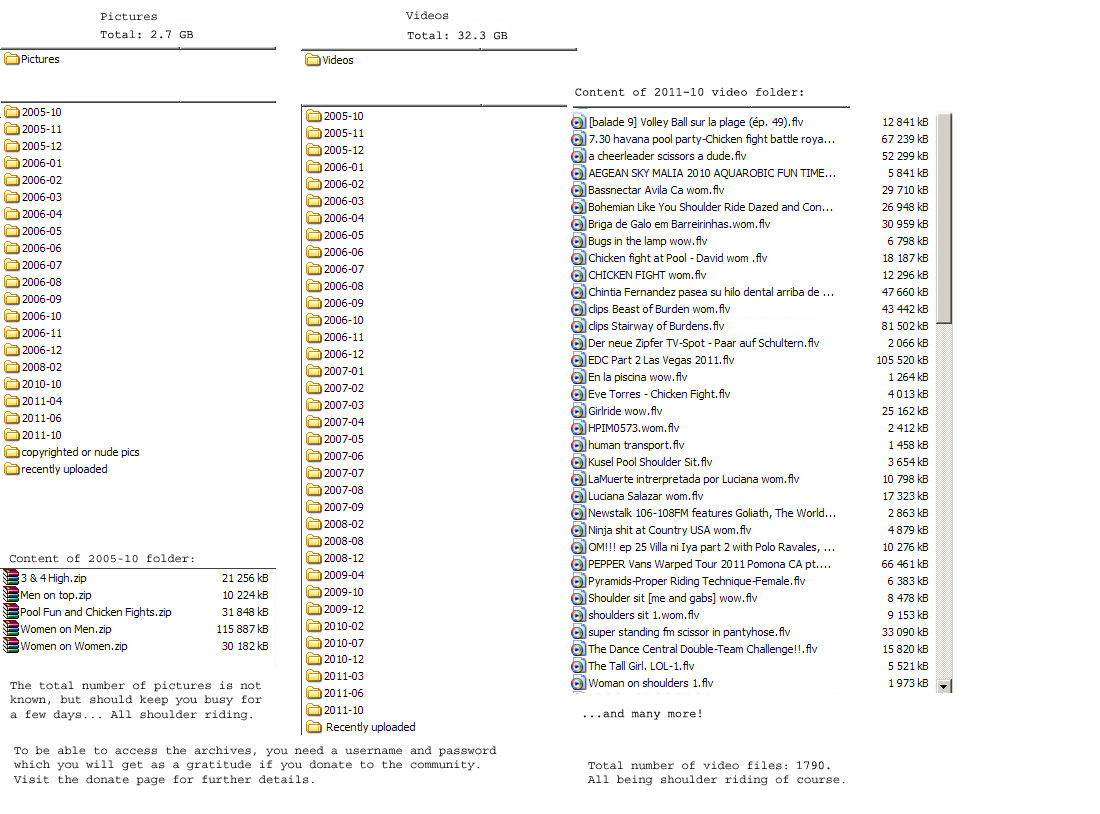Image resolution: width=1100 pixels, height=814 pixels.
Task: Click the video icon of 'Luciana Salazar wom.flv'
Action: 578,496
